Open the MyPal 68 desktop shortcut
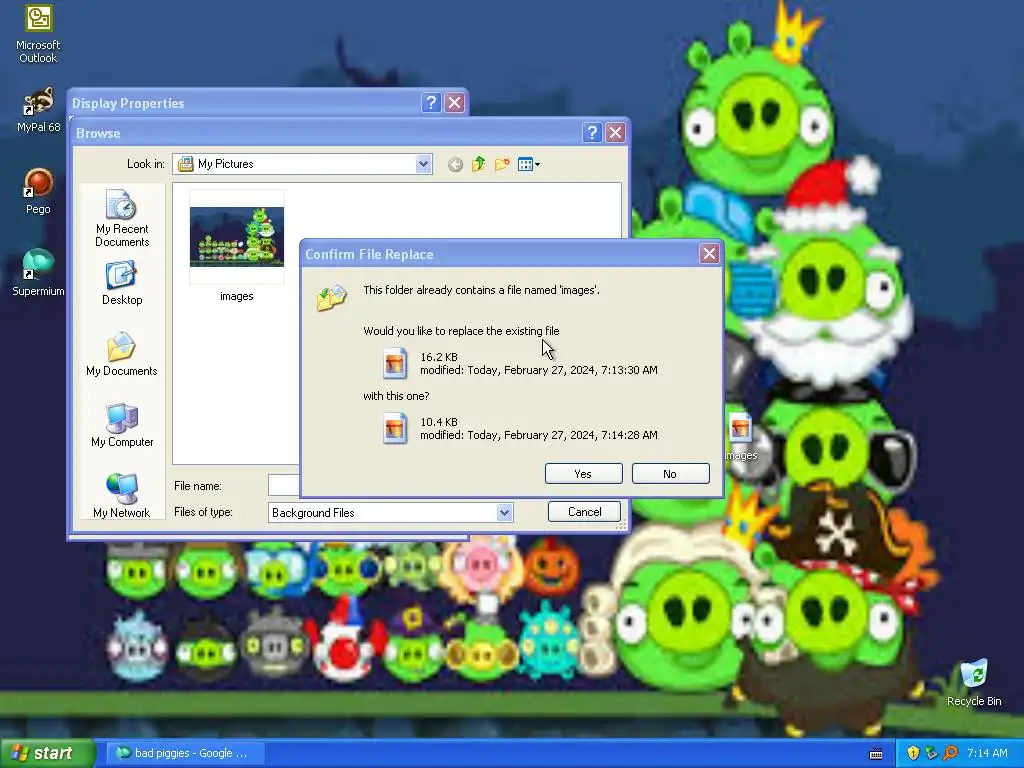The image size is (1024, 768). pos(38,110)
